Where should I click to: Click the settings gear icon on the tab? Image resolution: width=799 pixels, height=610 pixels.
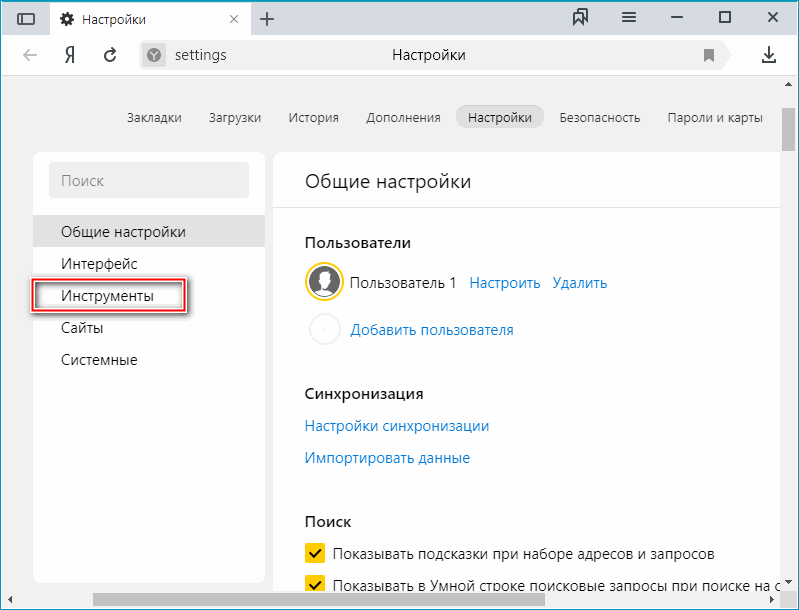coord(67,19)
